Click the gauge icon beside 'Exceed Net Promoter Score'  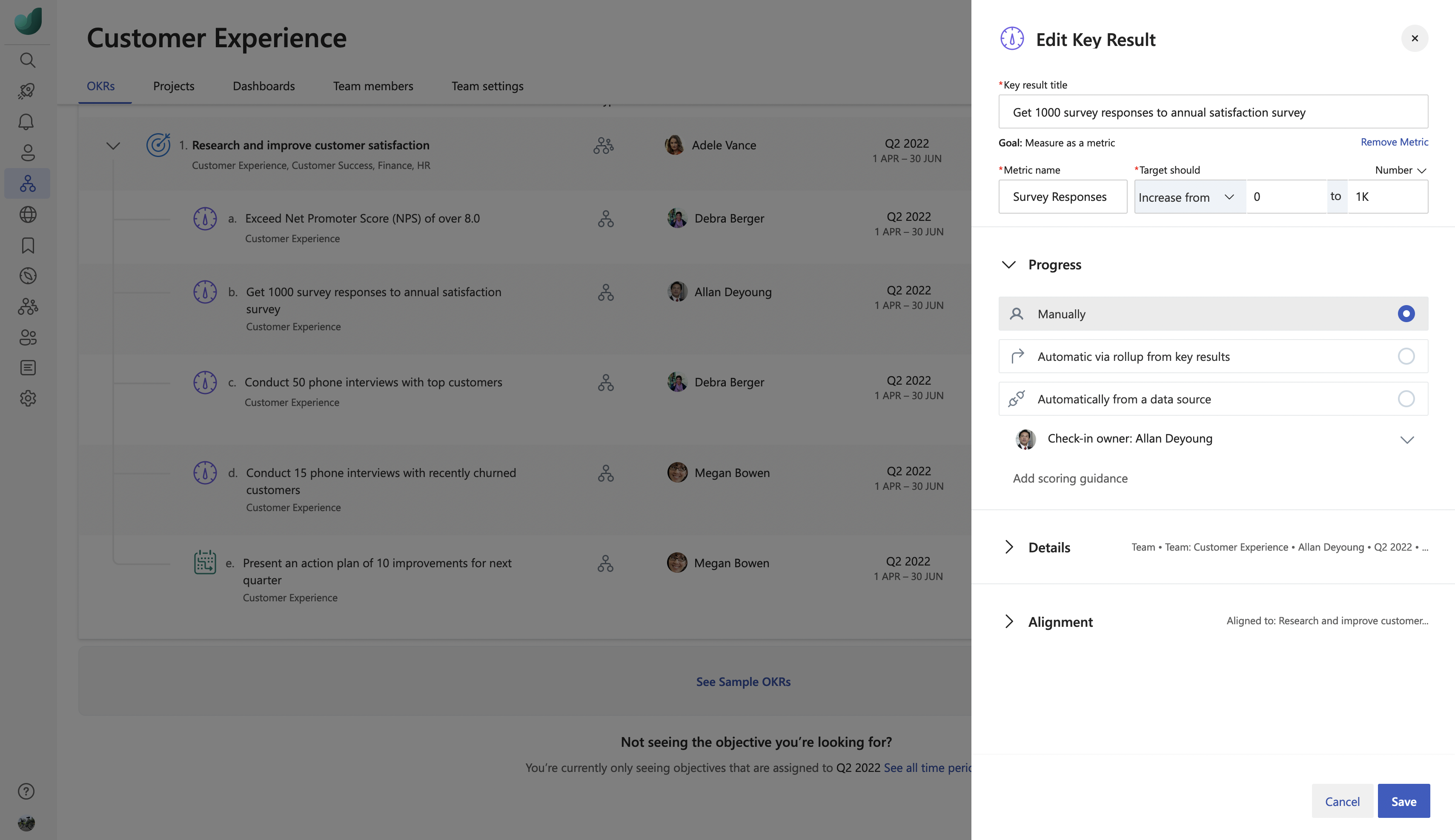coord(205,219)
